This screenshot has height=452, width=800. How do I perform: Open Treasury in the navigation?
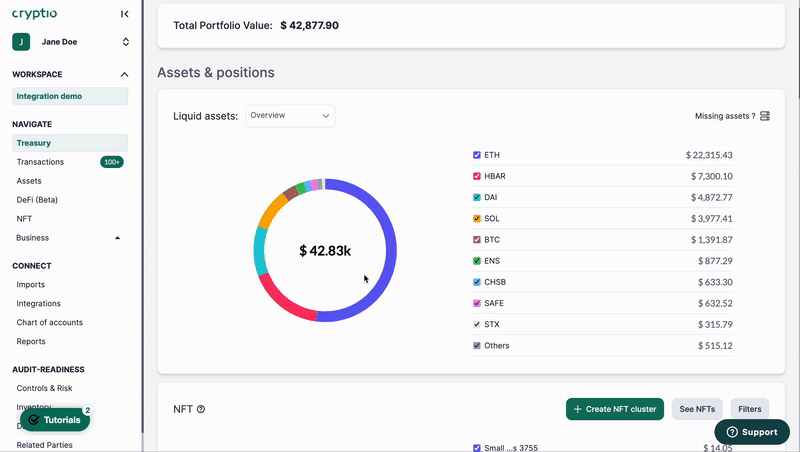point(70,143)
